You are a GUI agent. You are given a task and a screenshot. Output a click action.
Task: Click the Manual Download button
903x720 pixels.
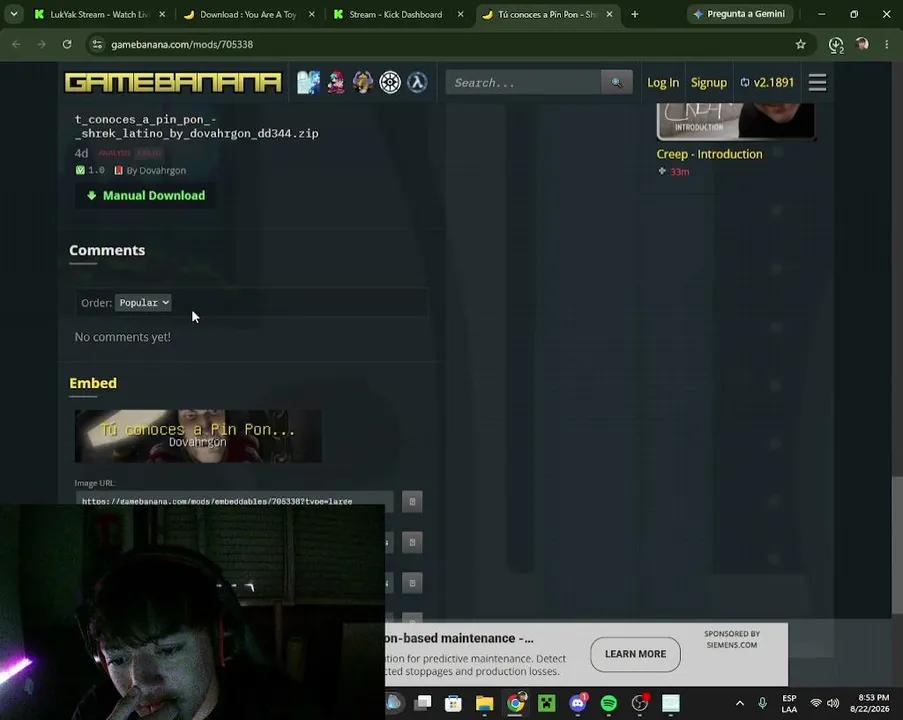[146, 196]
